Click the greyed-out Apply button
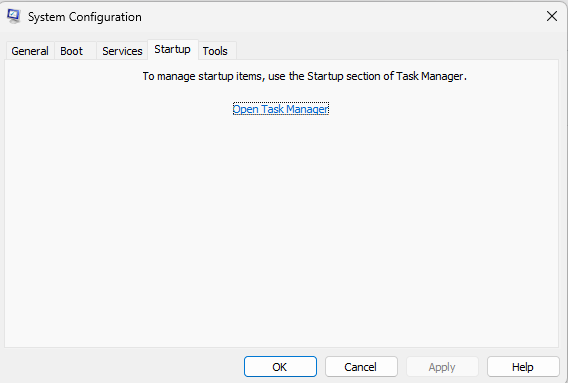Image resolution: width=568 pixels, height=383 pixels. 442,367
